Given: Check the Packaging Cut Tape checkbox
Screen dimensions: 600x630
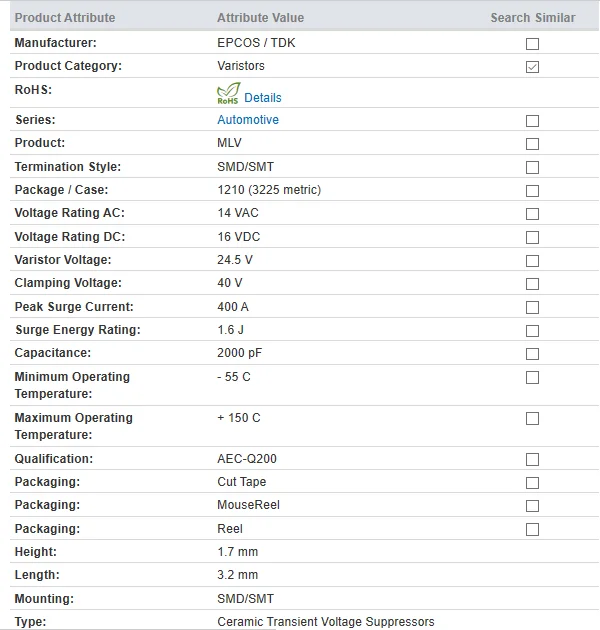Looking at the screenshot, I should click(x=532, y=483).
